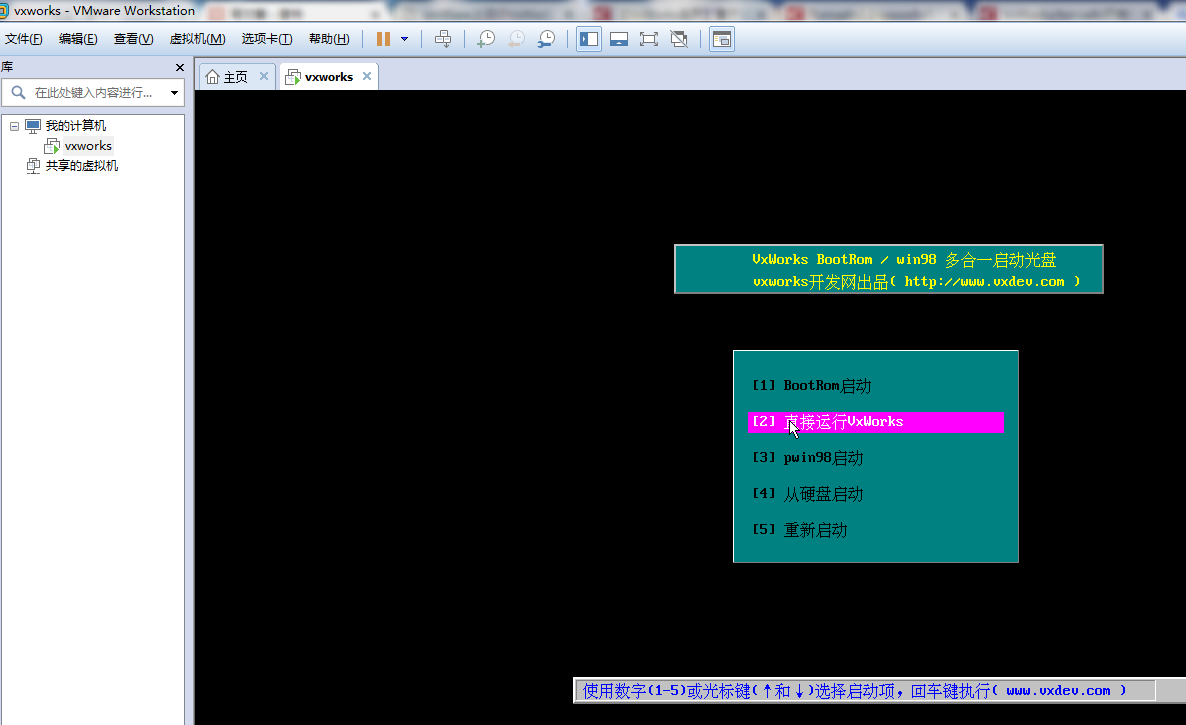Open the power options dropdown arrow
The image size is (1186, 725).
pos(405,39)
